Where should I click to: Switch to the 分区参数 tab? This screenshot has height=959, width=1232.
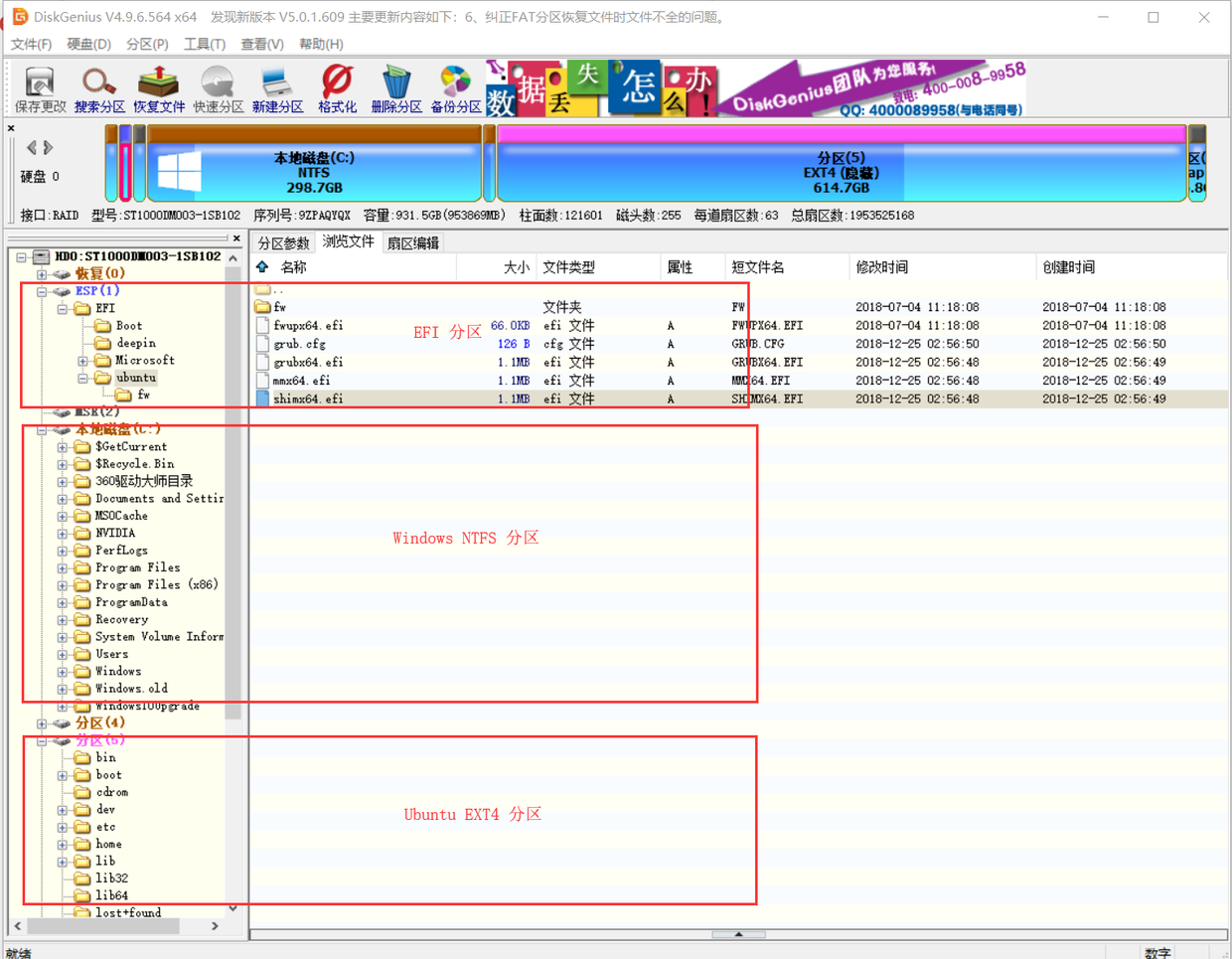pyautogui.click(x=284, y=243)
